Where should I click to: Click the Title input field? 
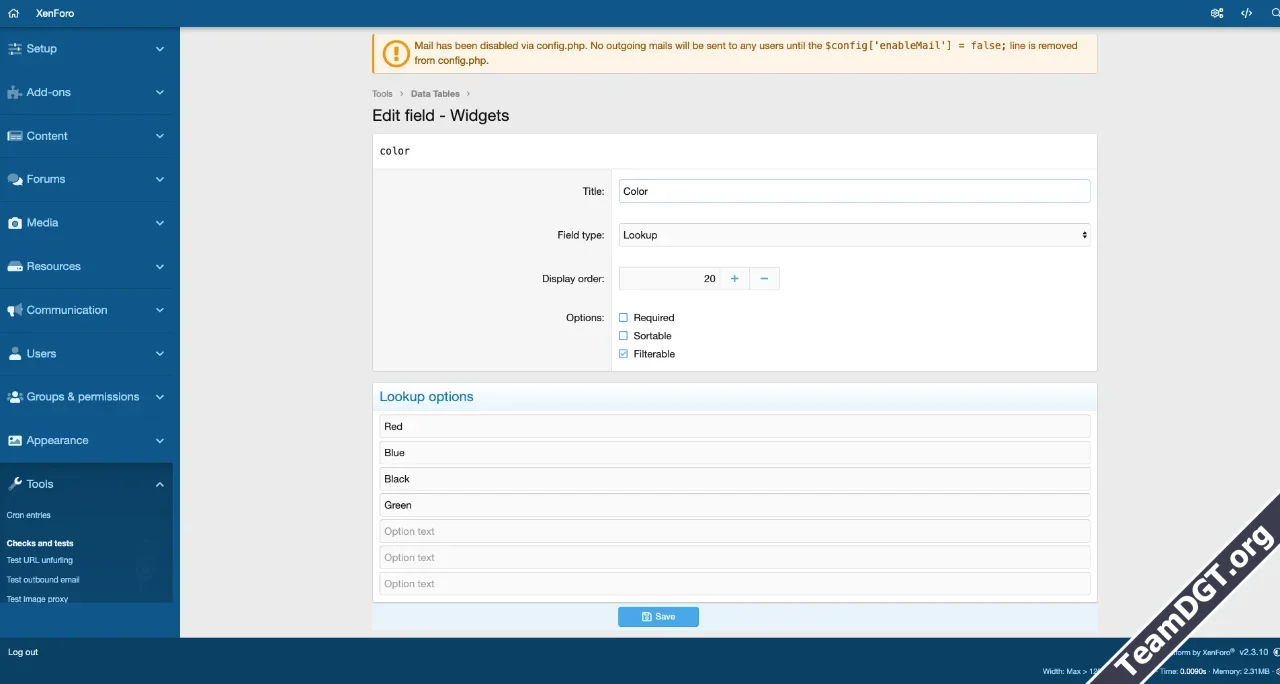[x=854, y=191]
